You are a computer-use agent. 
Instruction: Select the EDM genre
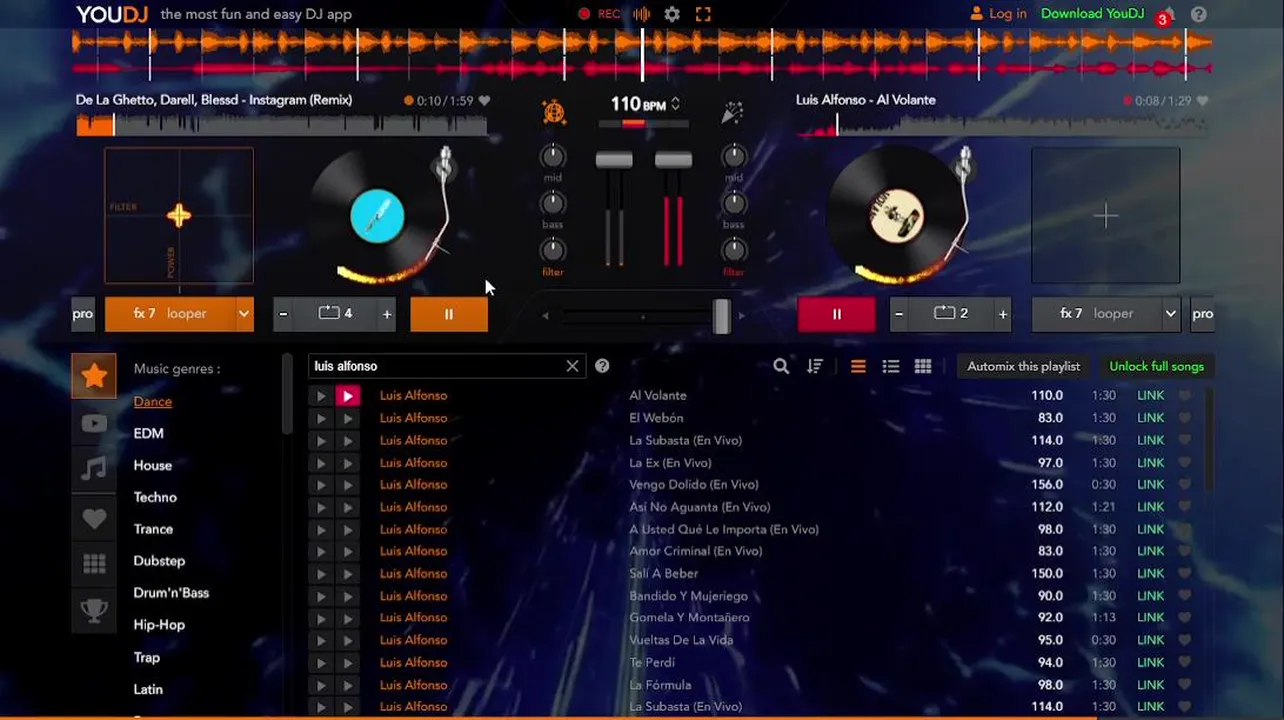coord(148,434)
